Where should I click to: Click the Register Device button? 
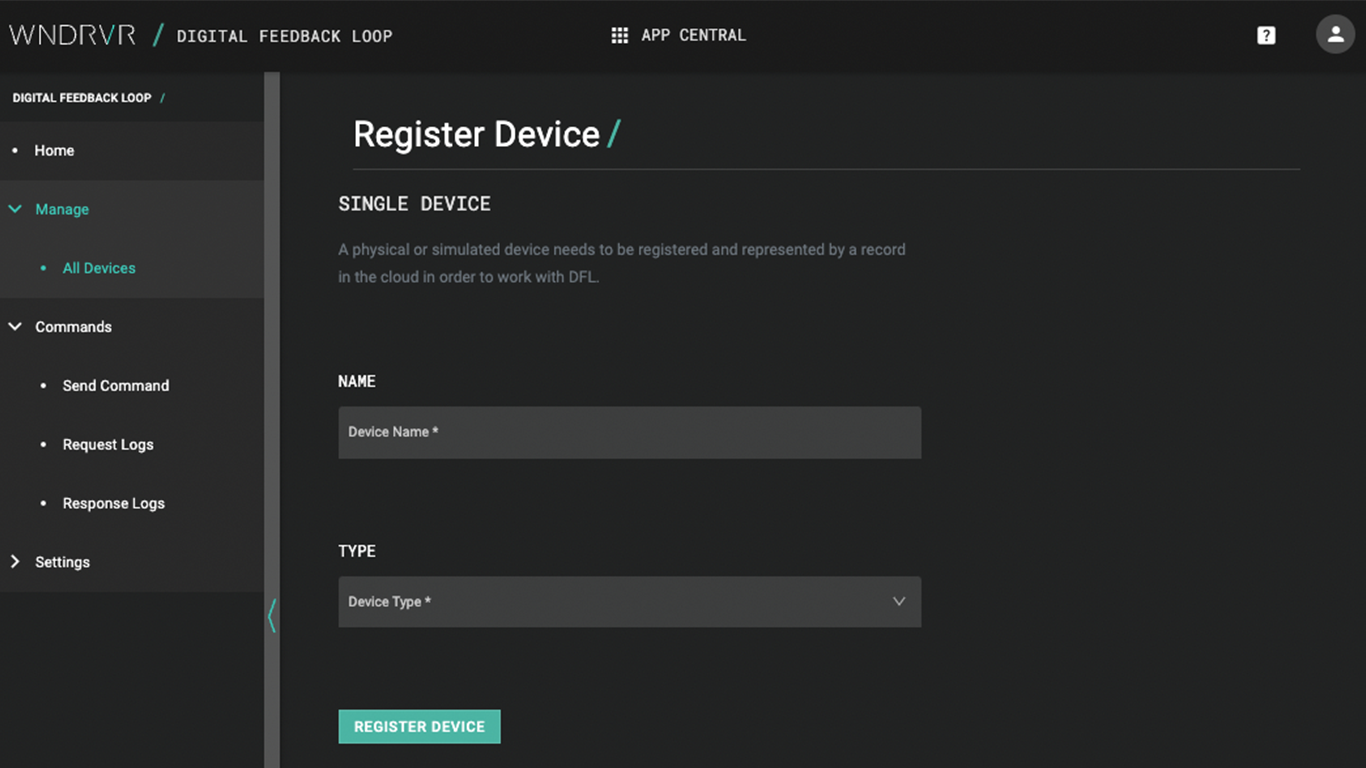[x=419, y=727]
